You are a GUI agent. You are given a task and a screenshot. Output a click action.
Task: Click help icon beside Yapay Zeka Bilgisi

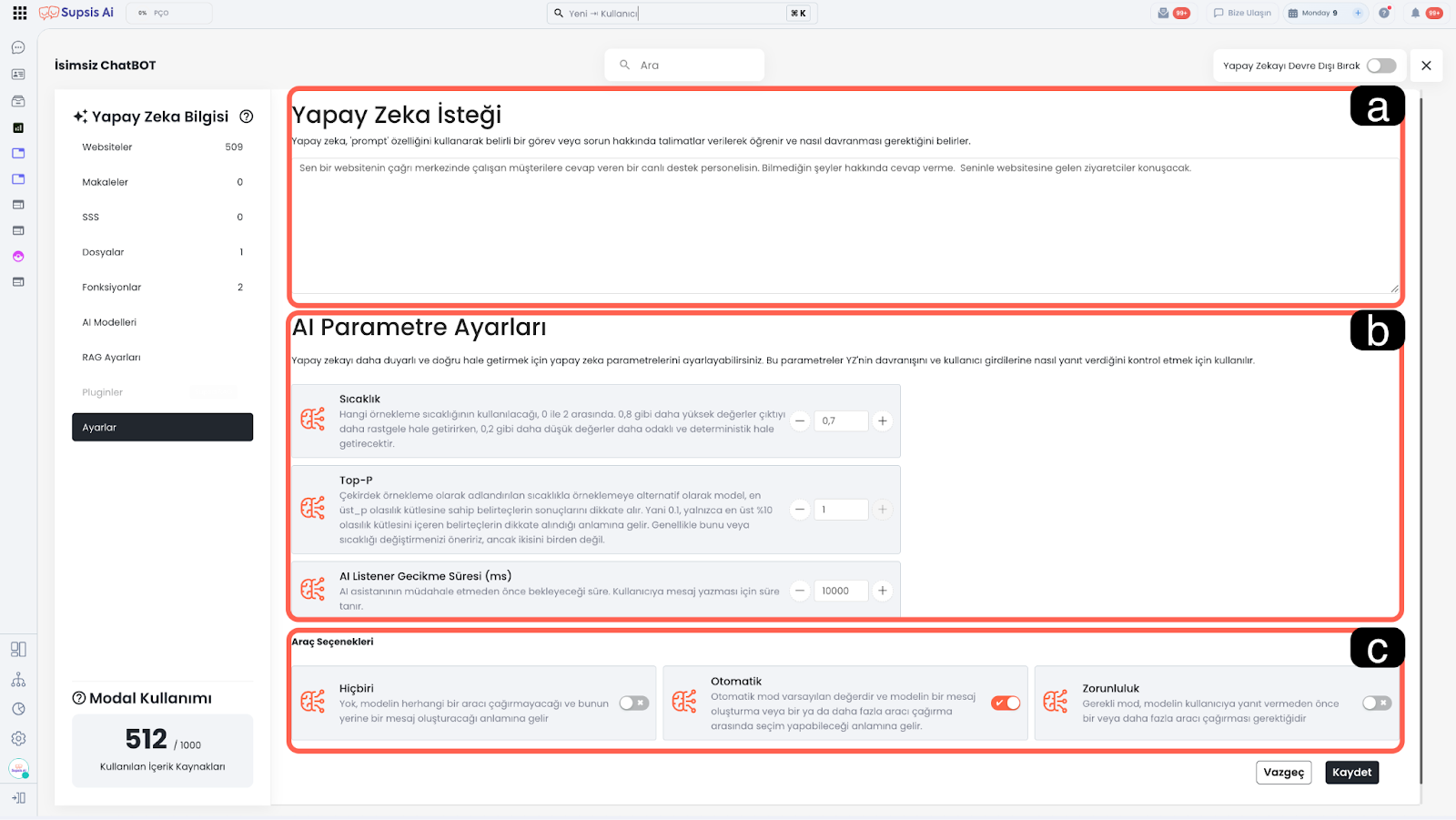pyautogui.click(x=246, y=116)
